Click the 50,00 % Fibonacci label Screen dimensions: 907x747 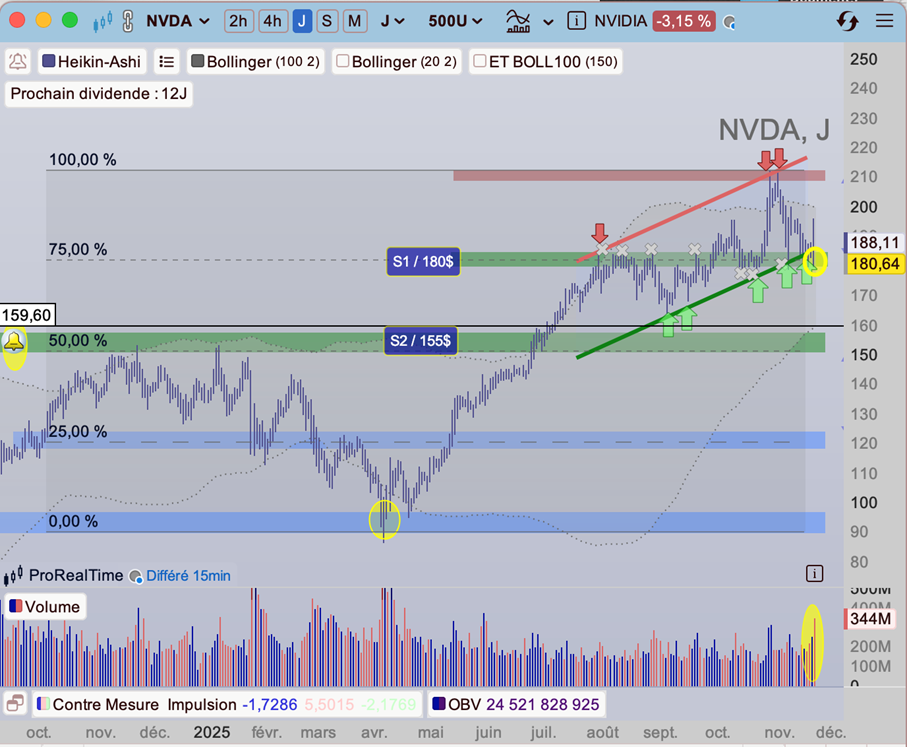[x=78, y=340]
